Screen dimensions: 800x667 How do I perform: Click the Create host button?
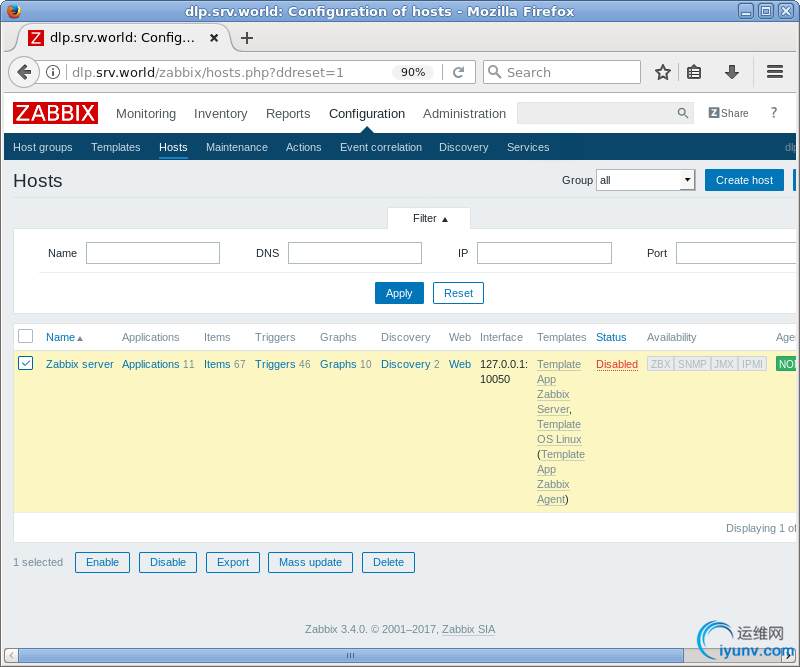point(744,180)
